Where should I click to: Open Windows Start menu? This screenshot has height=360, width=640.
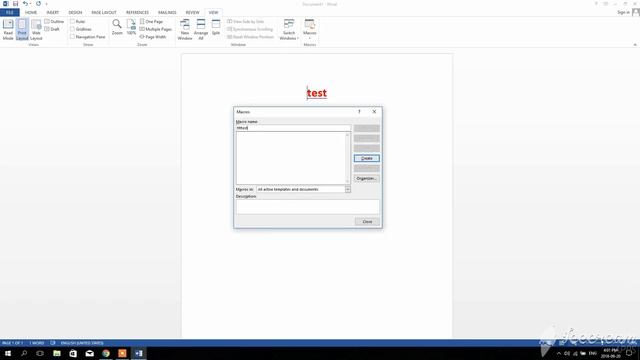click(8, 353)
